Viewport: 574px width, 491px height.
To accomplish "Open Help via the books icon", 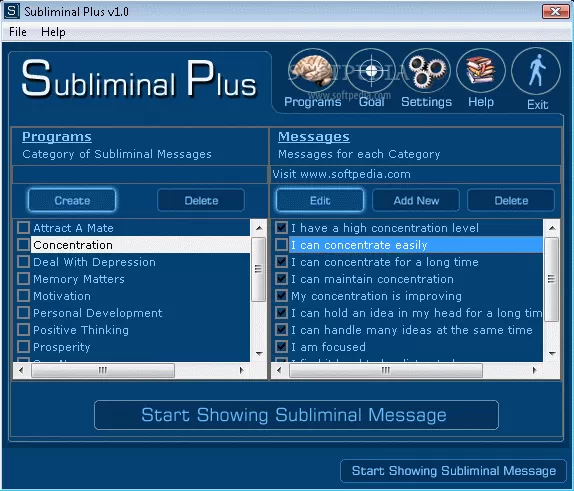I will [481, 72].
